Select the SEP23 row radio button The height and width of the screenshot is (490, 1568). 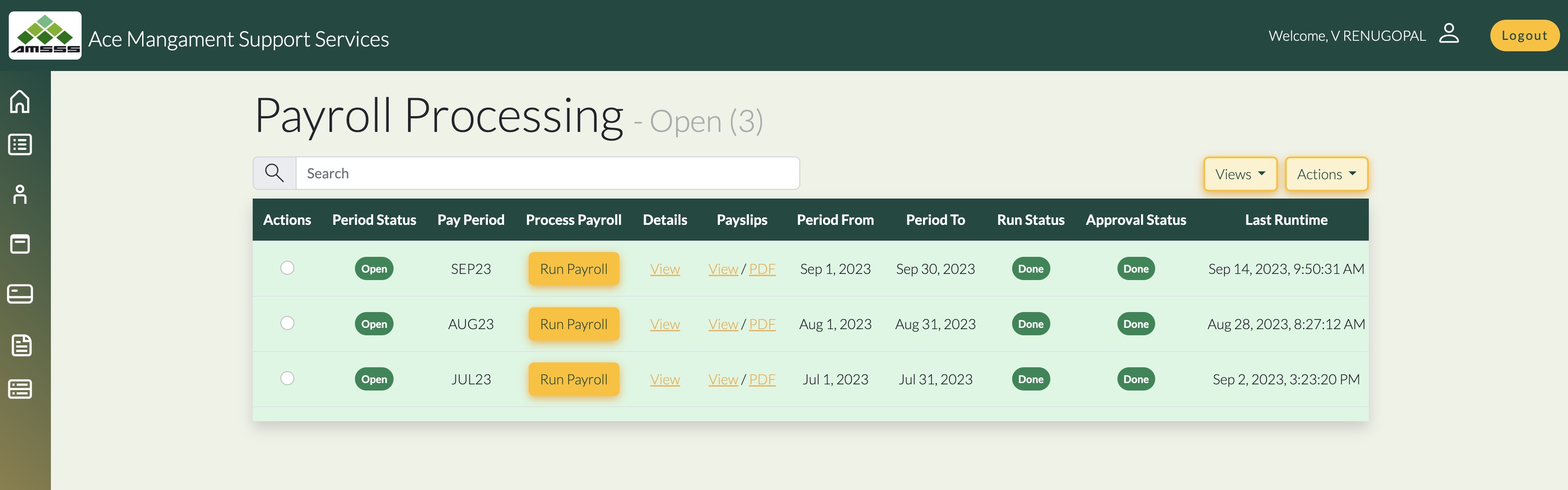click(287, 267)
